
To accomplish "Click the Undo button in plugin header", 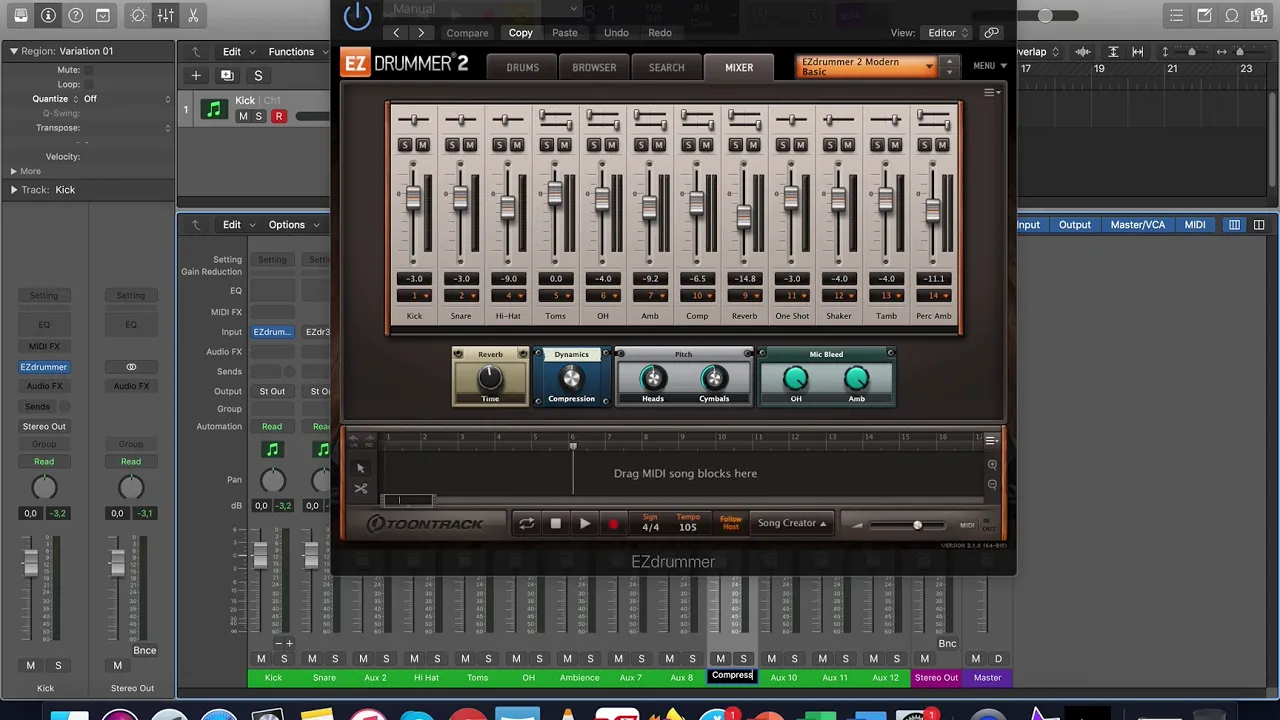I will (x=616, y=33).
